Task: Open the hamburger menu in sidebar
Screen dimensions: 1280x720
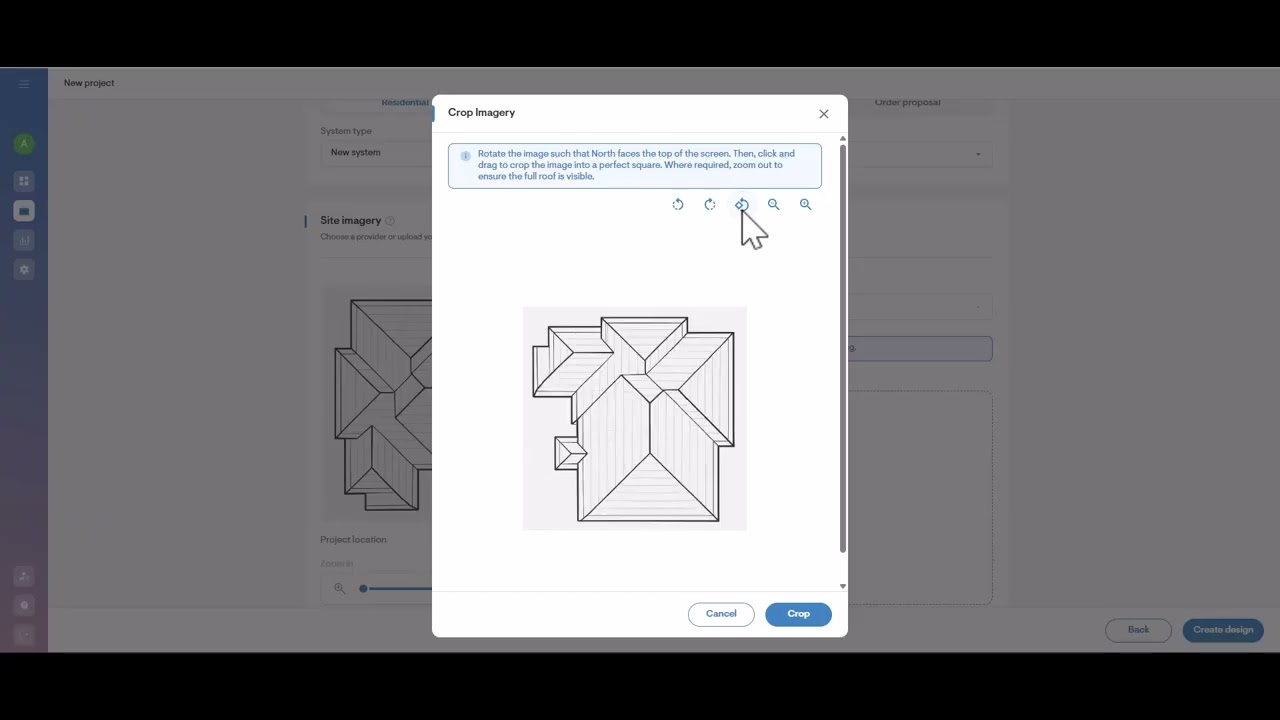Action: coord(24,83)
